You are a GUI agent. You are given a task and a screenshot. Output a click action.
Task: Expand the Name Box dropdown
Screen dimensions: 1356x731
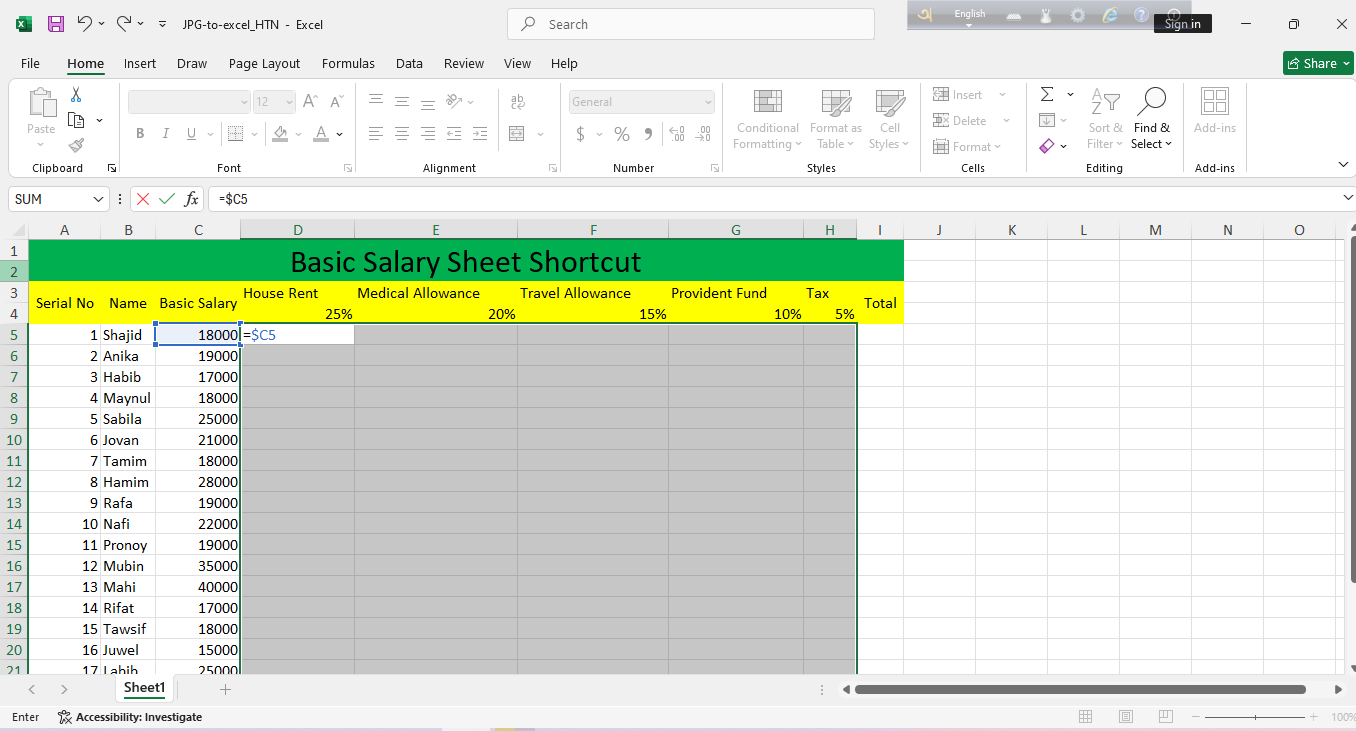pos(98,199)
